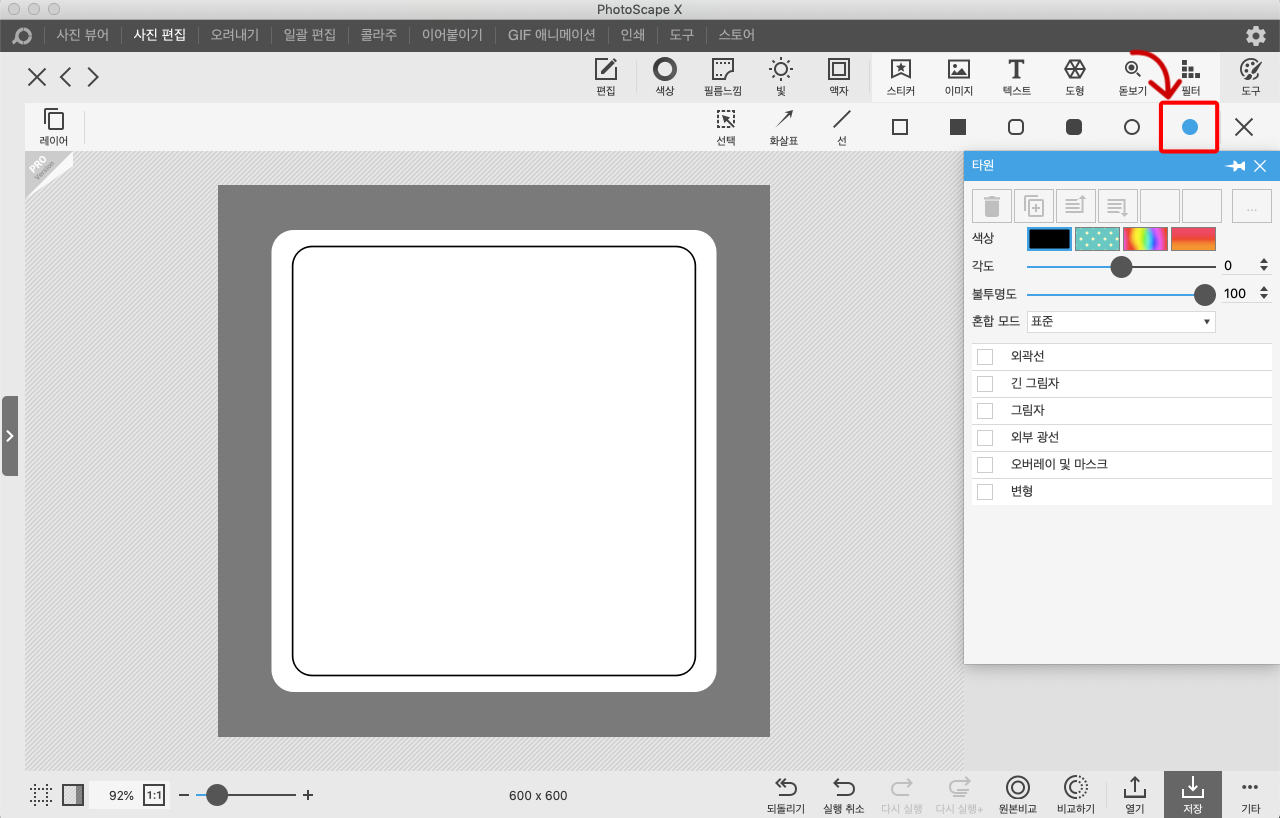Select the 이미지 image insert tool
The width and height of the screenshot is (1280, 818).
959,77
